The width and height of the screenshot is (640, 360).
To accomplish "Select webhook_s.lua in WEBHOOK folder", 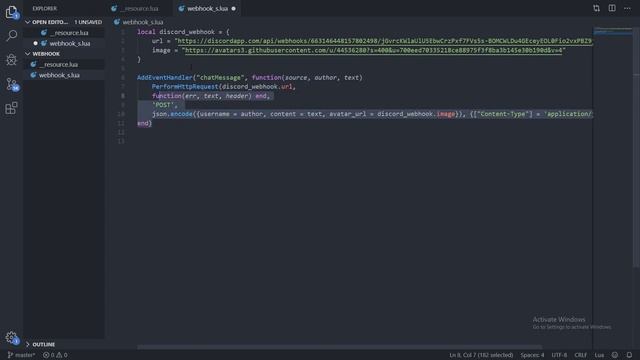I will point(64,75).
